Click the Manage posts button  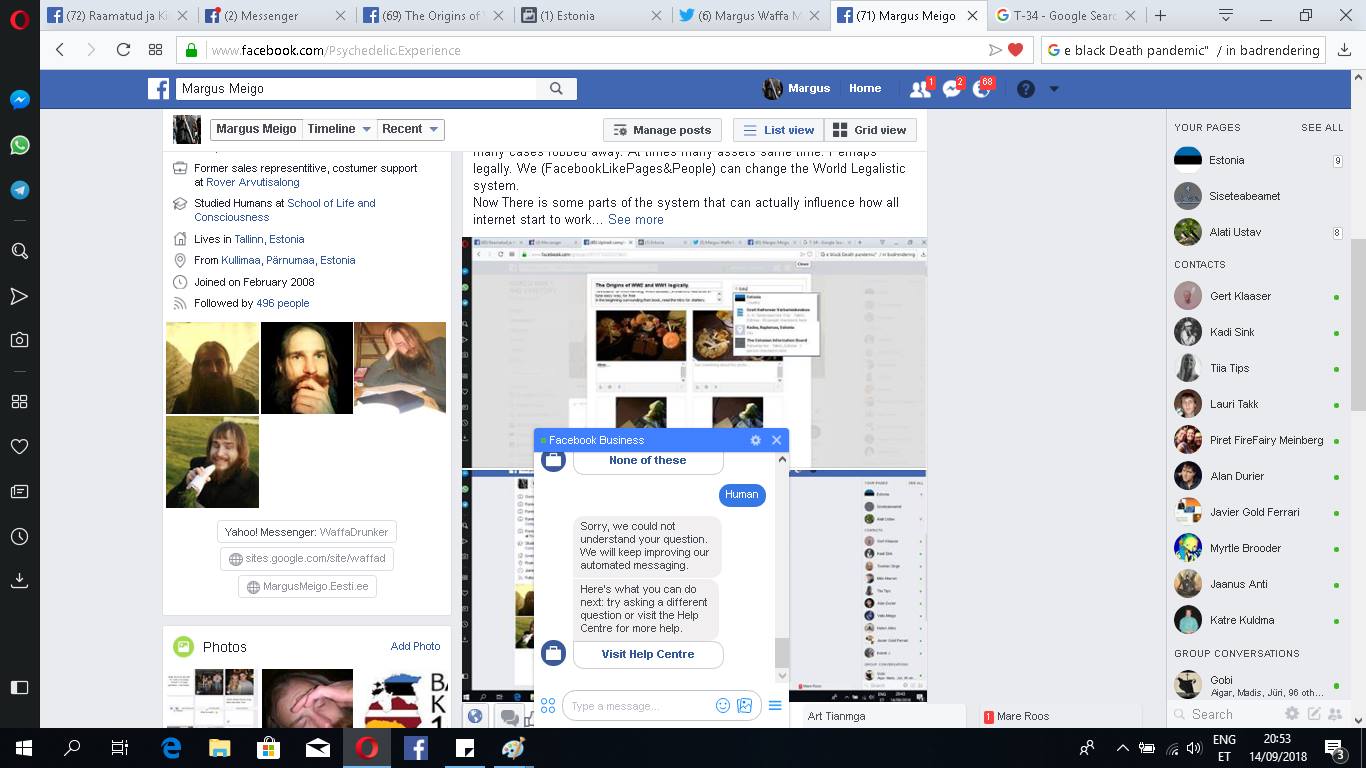click(662, 130)
